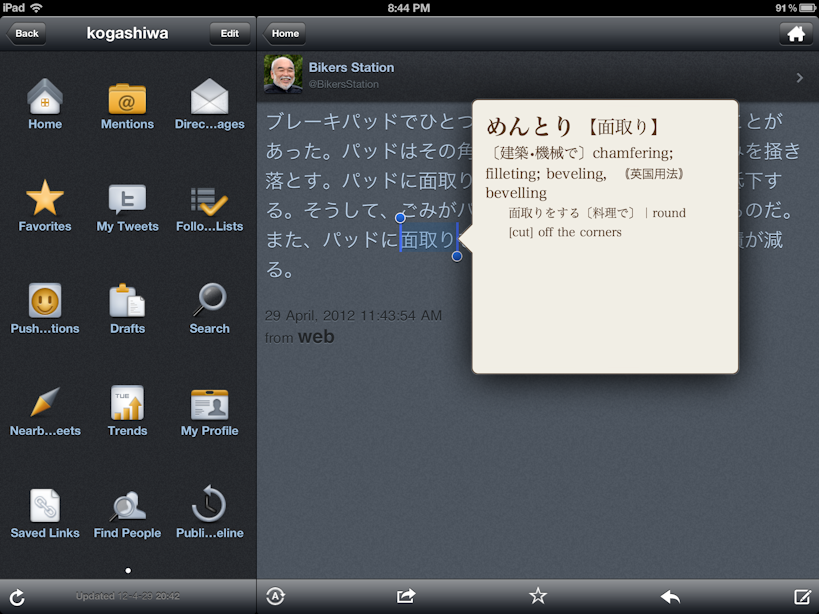The height and width of the screenshot is (614, 819).
Task: Open My Profile card icon
Action: [209, 404]
